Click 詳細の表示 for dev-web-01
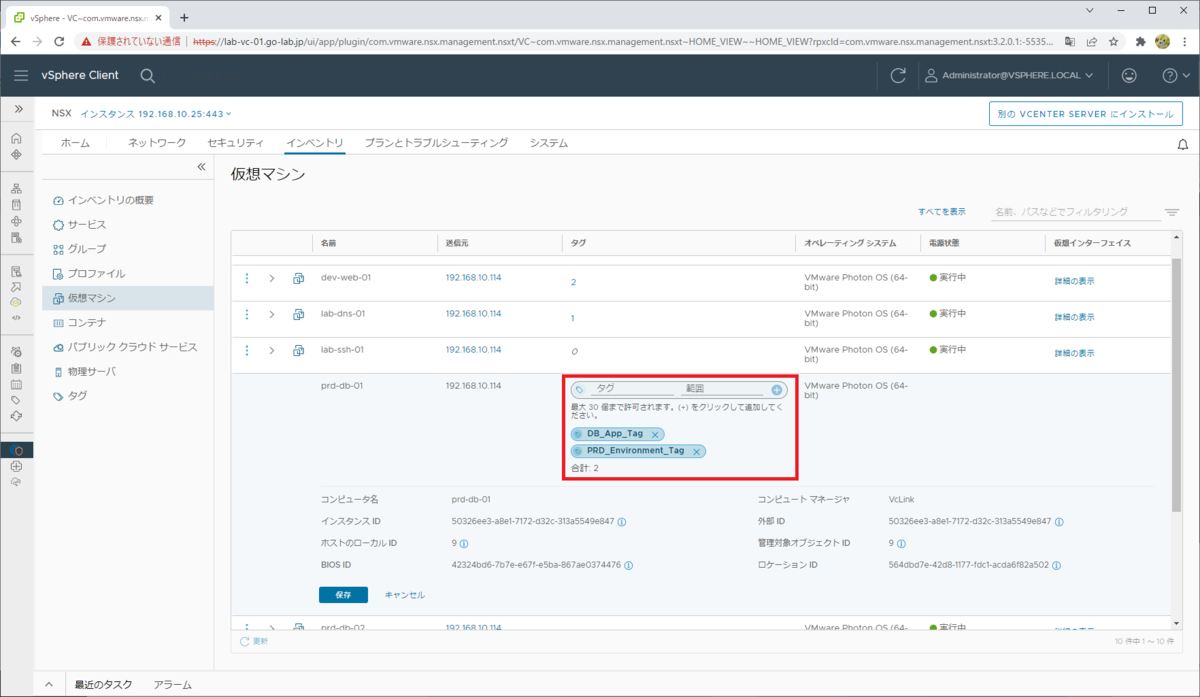 tap(1075, 281)
